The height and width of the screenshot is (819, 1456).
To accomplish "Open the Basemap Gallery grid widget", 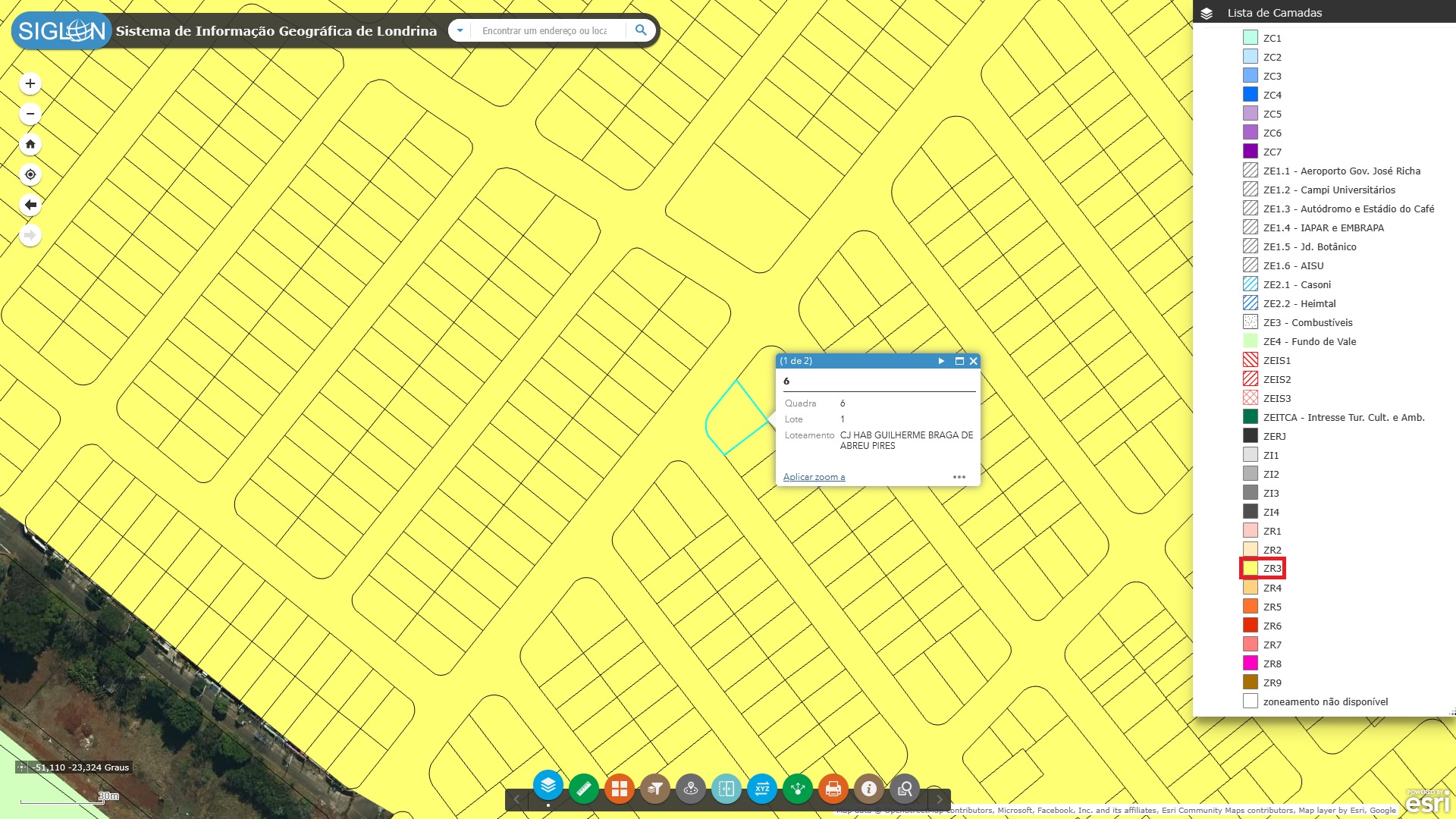I will click(x=620, y=789).
